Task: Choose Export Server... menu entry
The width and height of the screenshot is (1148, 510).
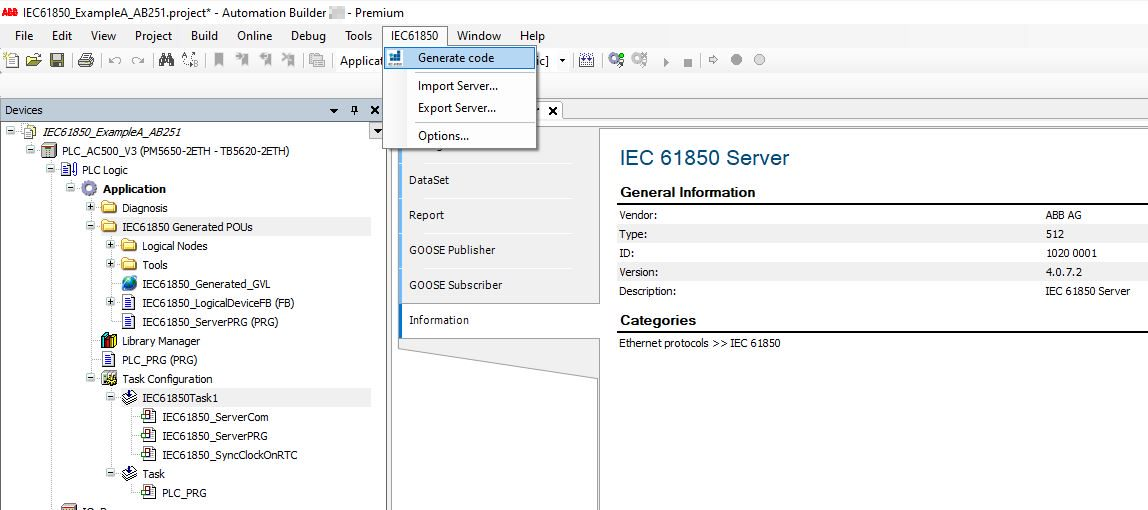Action: tap(456, 108)
